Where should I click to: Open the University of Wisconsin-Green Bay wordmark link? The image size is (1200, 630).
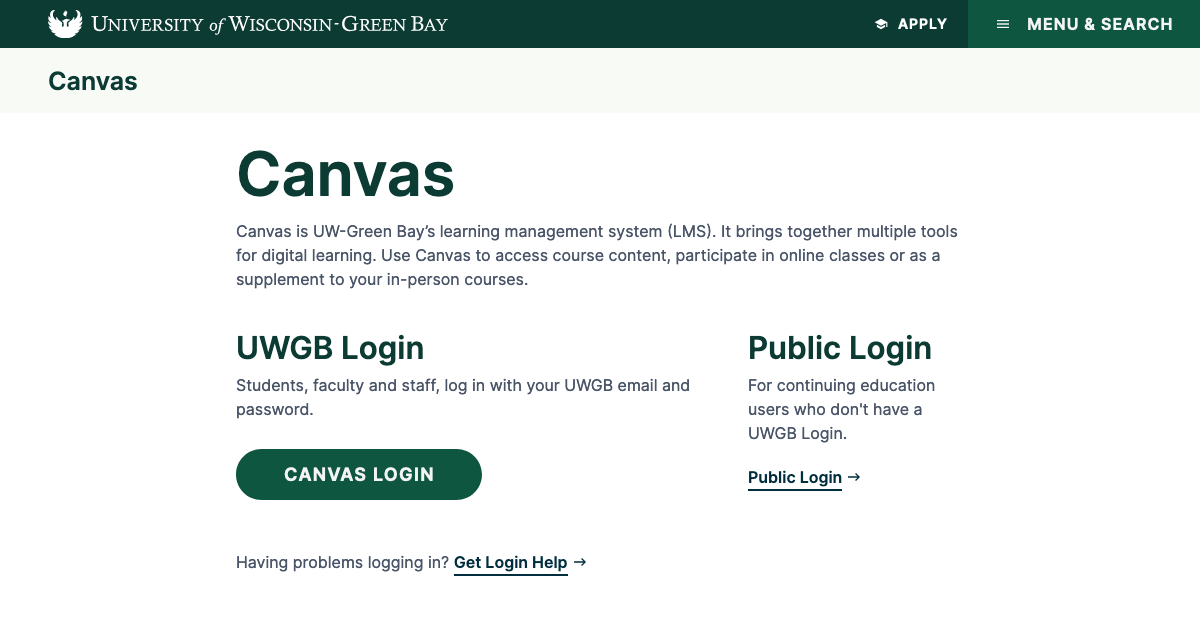(x=269, y=24)
